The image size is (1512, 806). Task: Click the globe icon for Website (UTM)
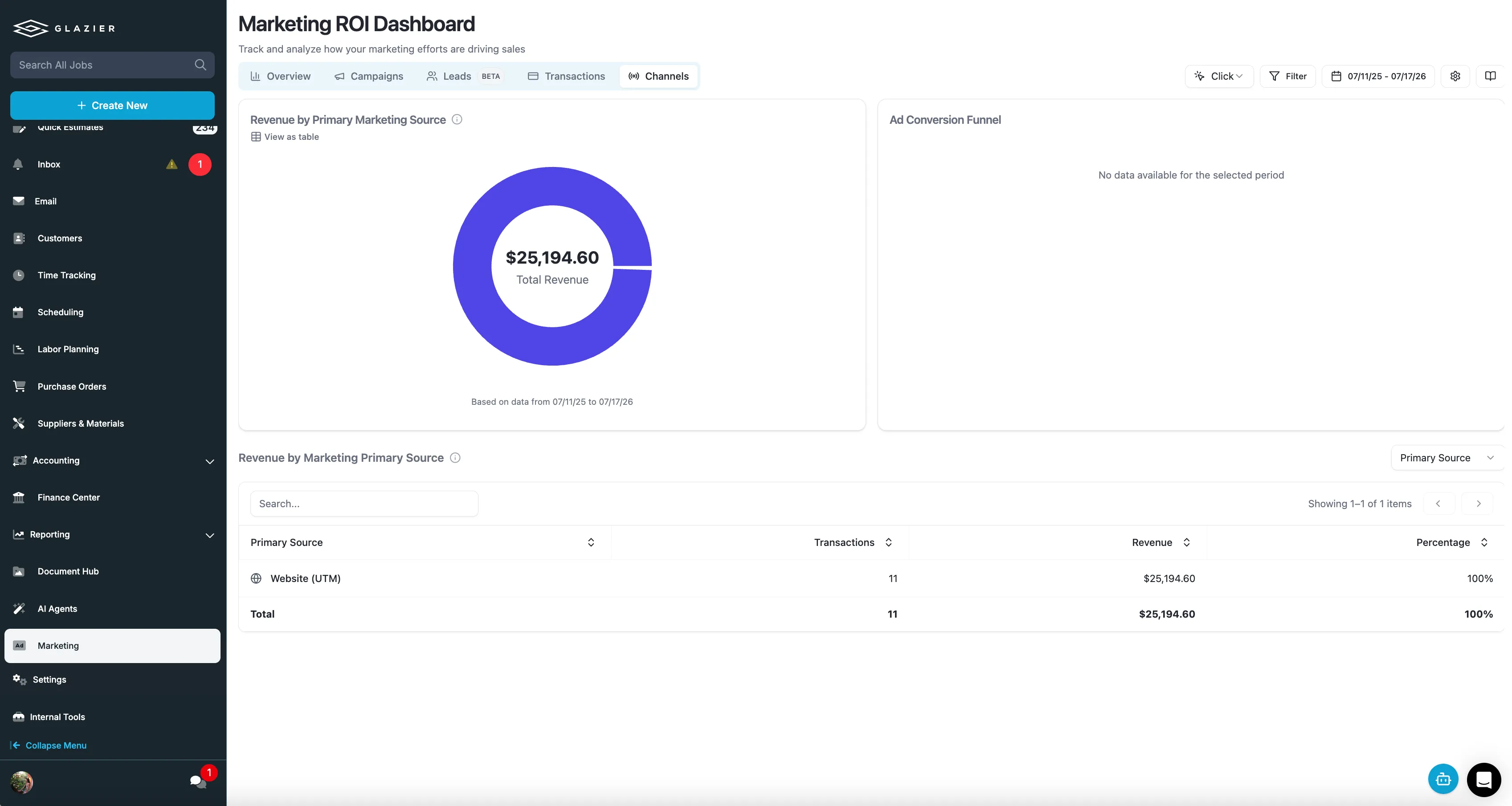pyautogui.click(x=256, y=578)
